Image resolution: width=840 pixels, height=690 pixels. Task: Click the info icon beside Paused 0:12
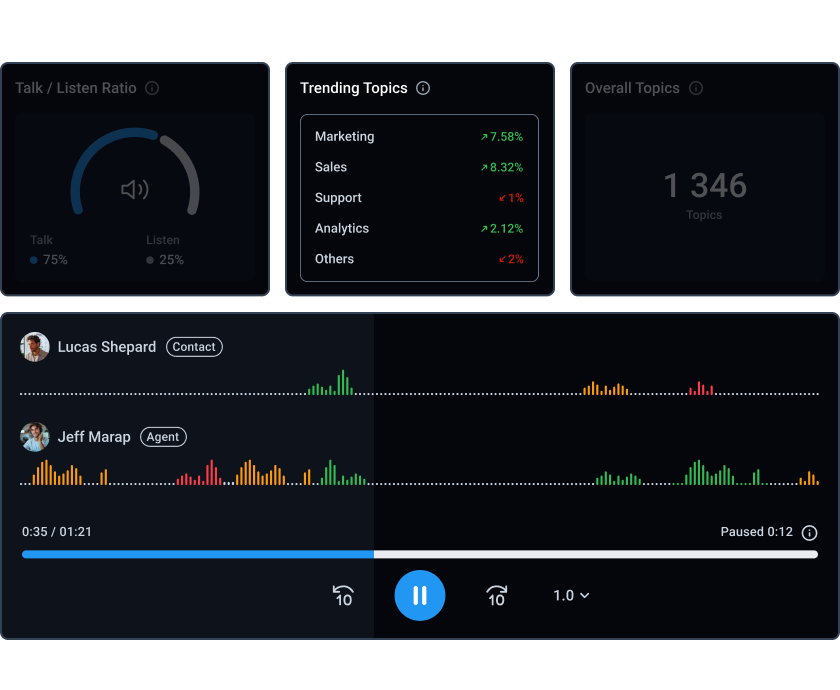click(x=810, y=533)
